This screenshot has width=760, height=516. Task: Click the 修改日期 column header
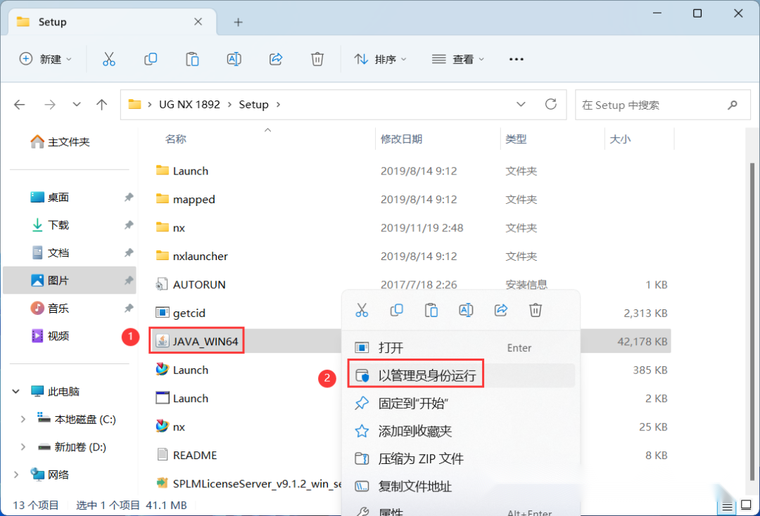pos(401,139)
